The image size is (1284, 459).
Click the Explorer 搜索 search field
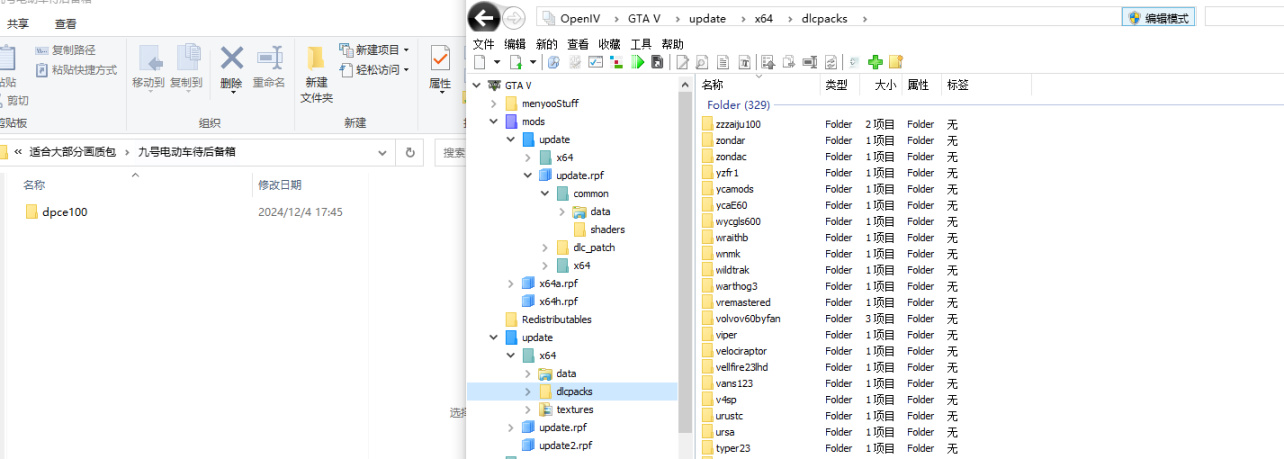tap(452, 153)
